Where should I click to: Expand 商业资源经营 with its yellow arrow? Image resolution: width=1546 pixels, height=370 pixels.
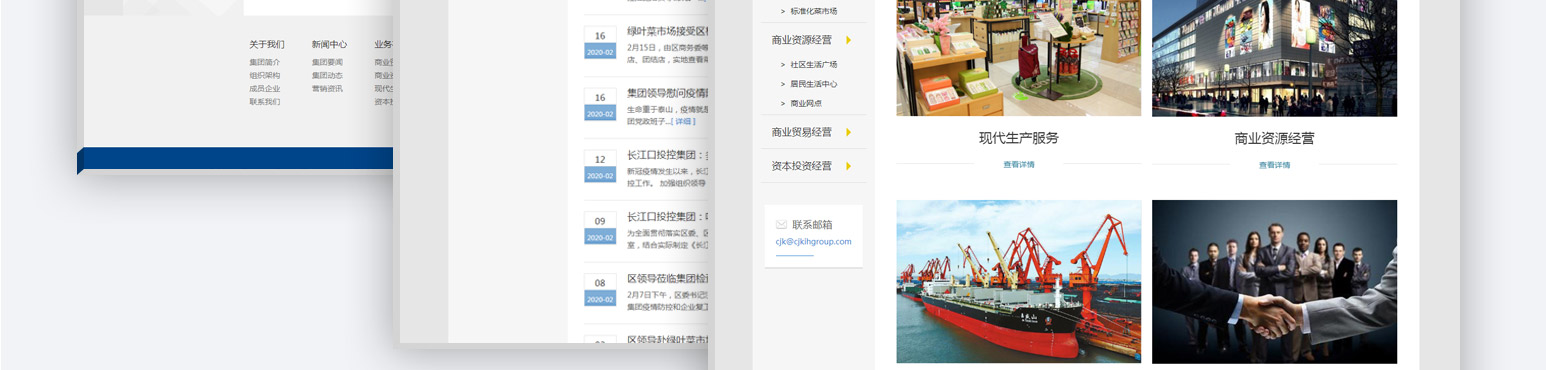coord(848,40)
